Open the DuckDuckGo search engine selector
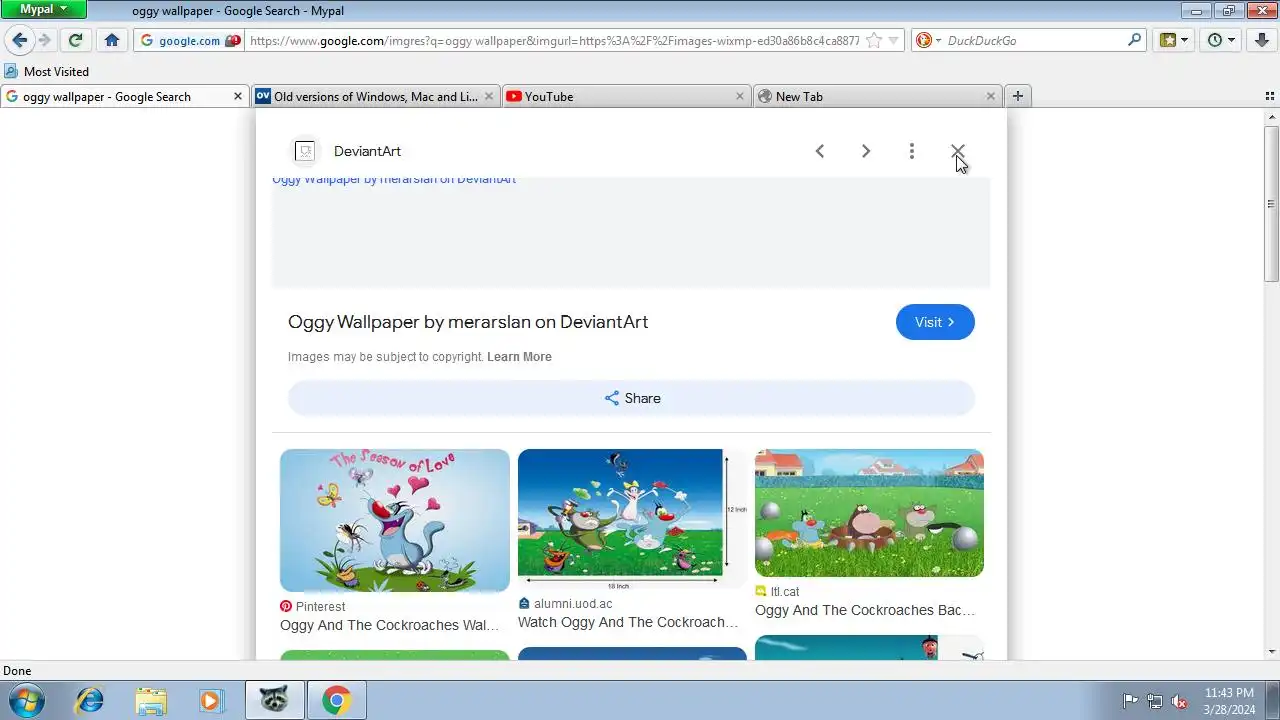This screenshot has width=1280, height=720. pos(929,41)
